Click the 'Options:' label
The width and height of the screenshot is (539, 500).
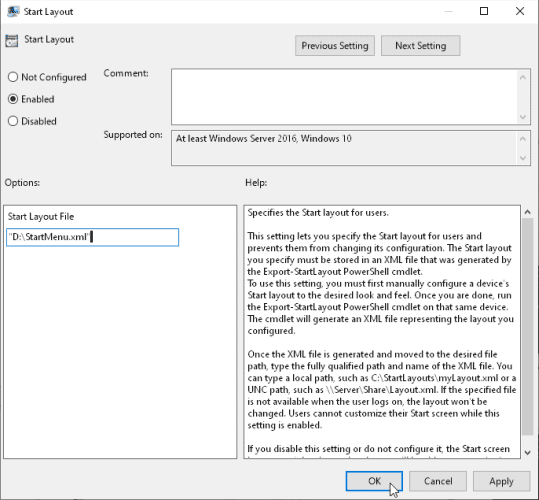click(x=22, y=182)
